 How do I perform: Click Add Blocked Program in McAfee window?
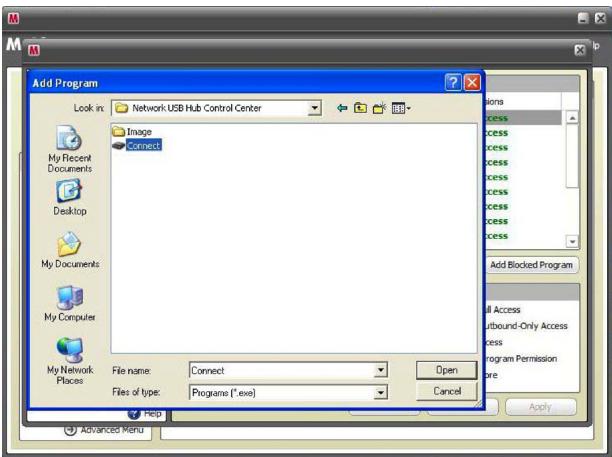click(531, 265)
